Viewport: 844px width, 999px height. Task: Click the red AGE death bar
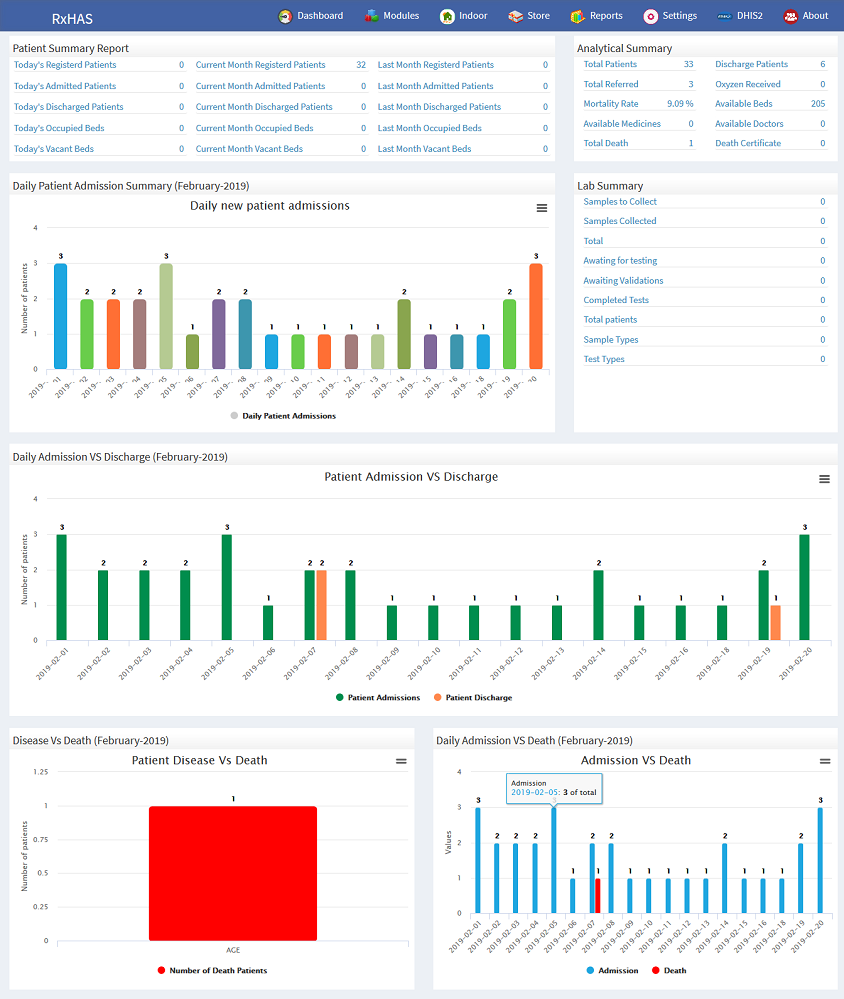pos(233,873)
